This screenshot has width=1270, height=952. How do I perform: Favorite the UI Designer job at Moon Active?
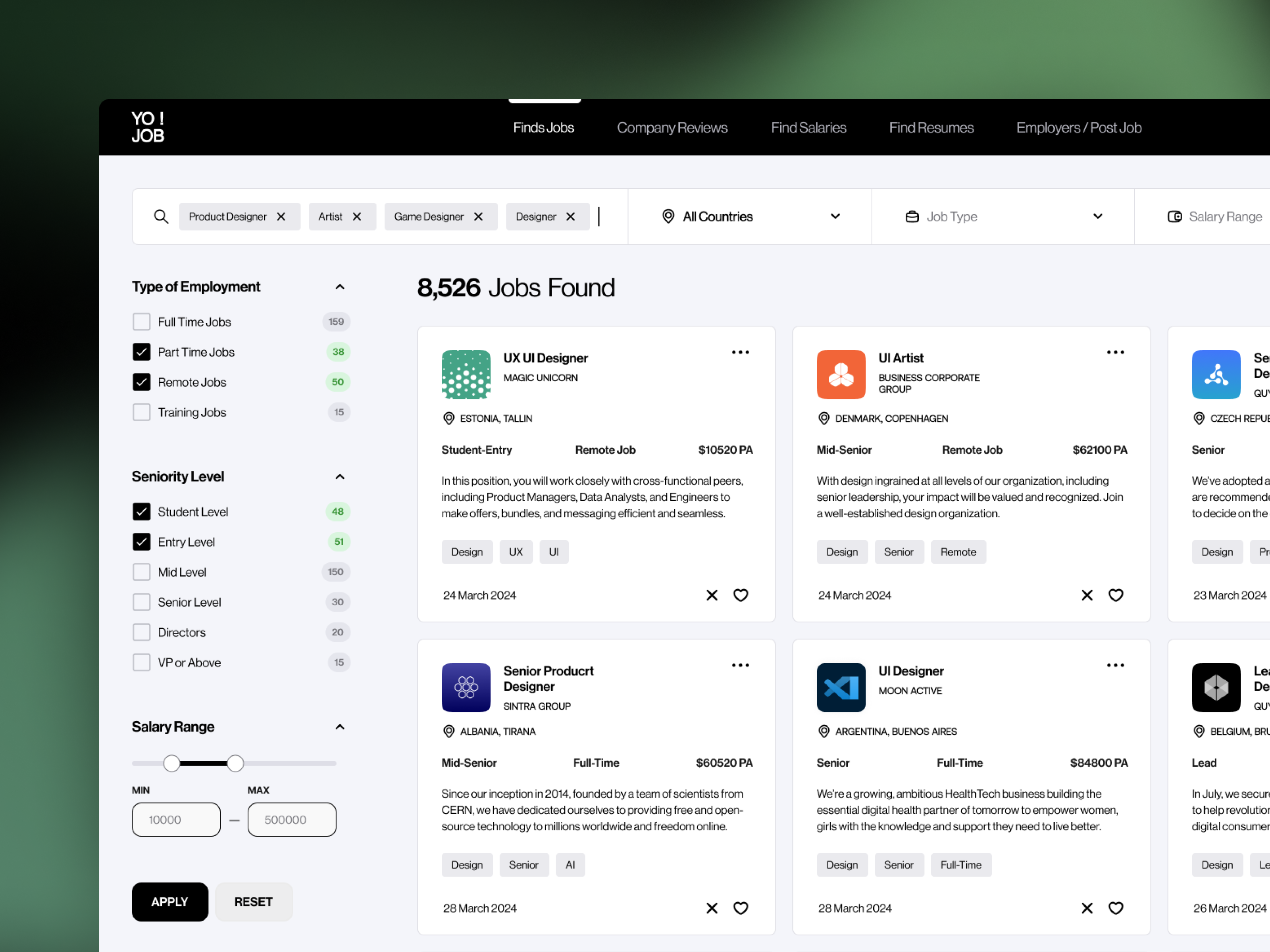[1116, 908]
